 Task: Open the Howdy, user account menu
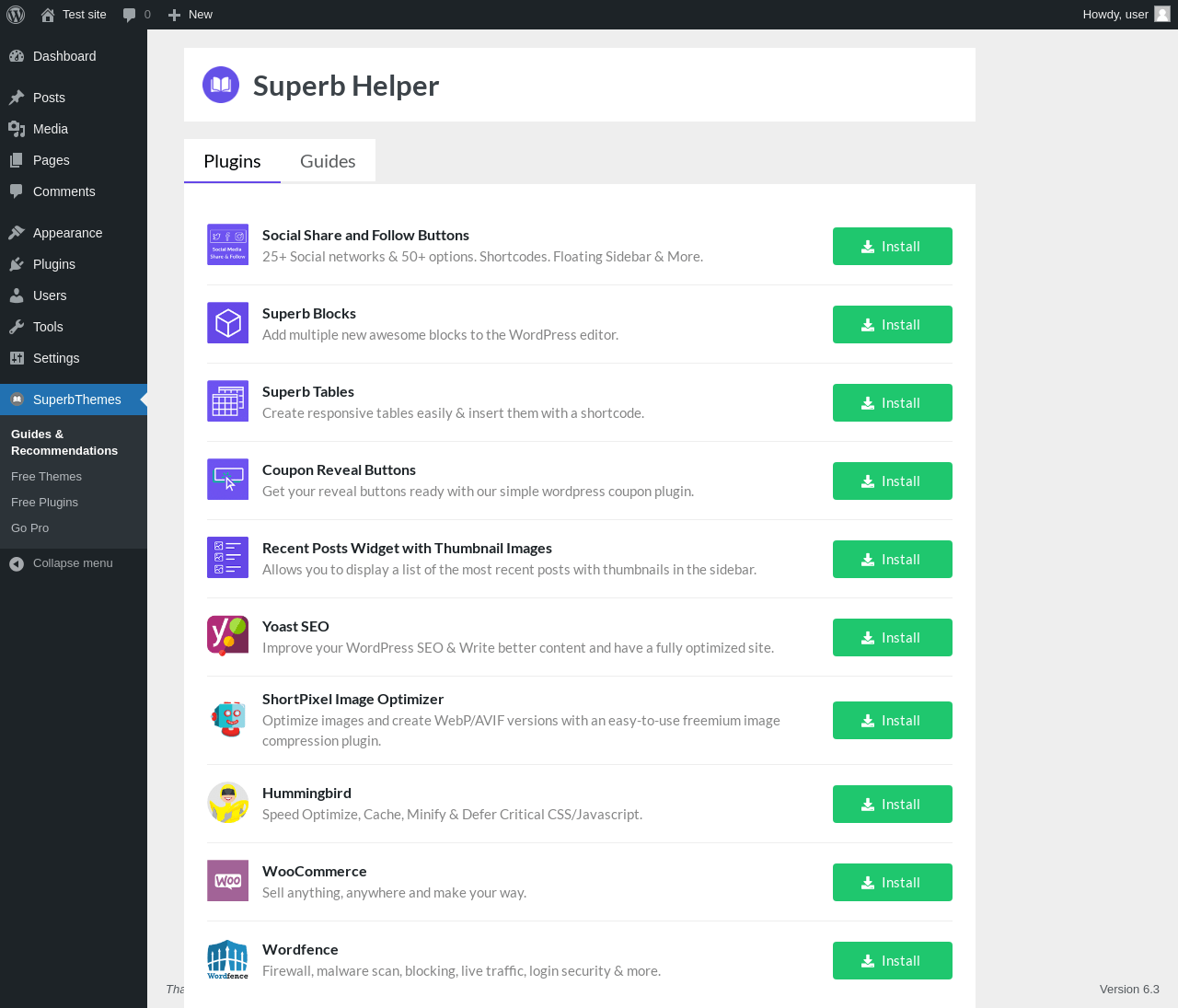pyautogui.click(x=1126, y=15)
